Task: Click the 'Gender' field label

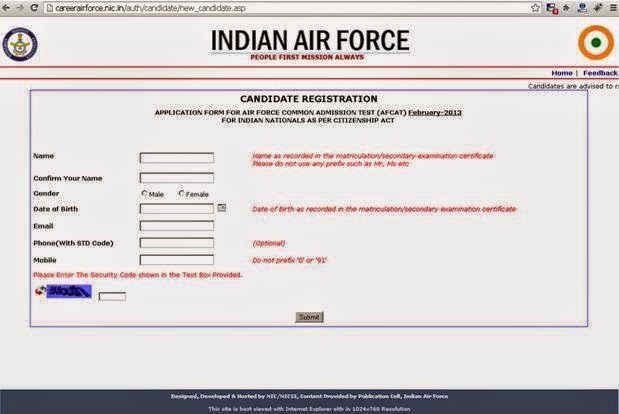Action: (x=46, y=193)
